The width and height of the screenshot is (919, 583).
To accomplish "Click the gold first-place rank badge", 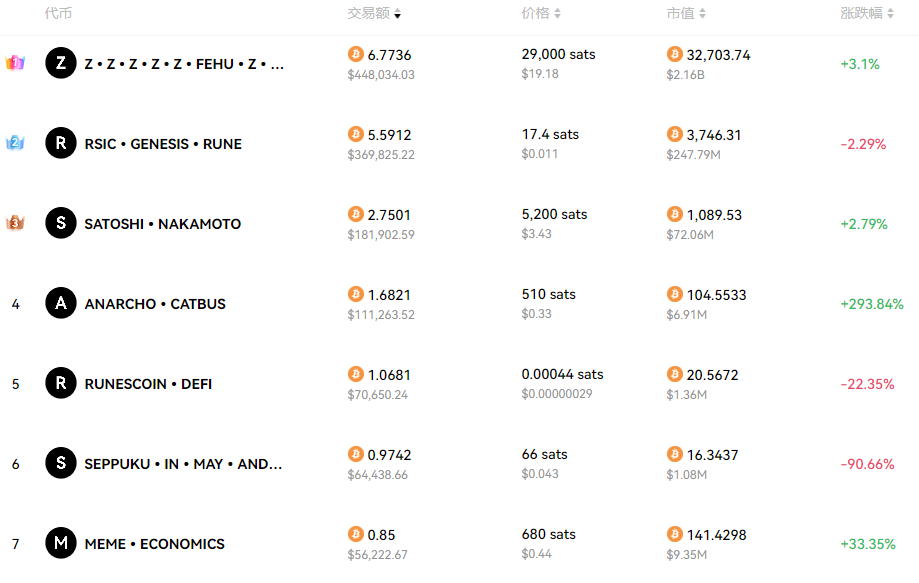I will [x=15, y=62].
